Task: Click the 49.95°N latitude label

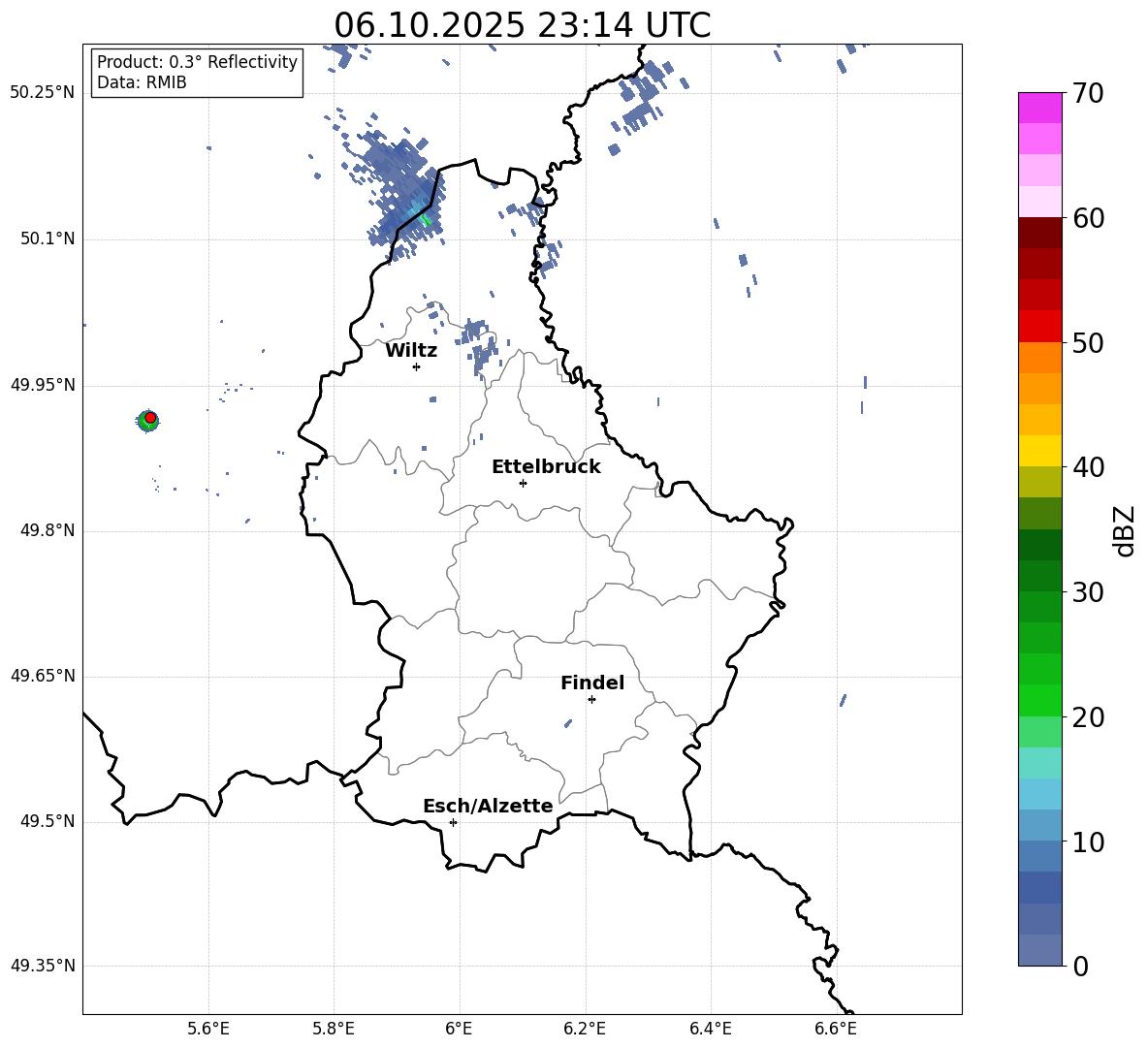Action: tap(43, 385)
